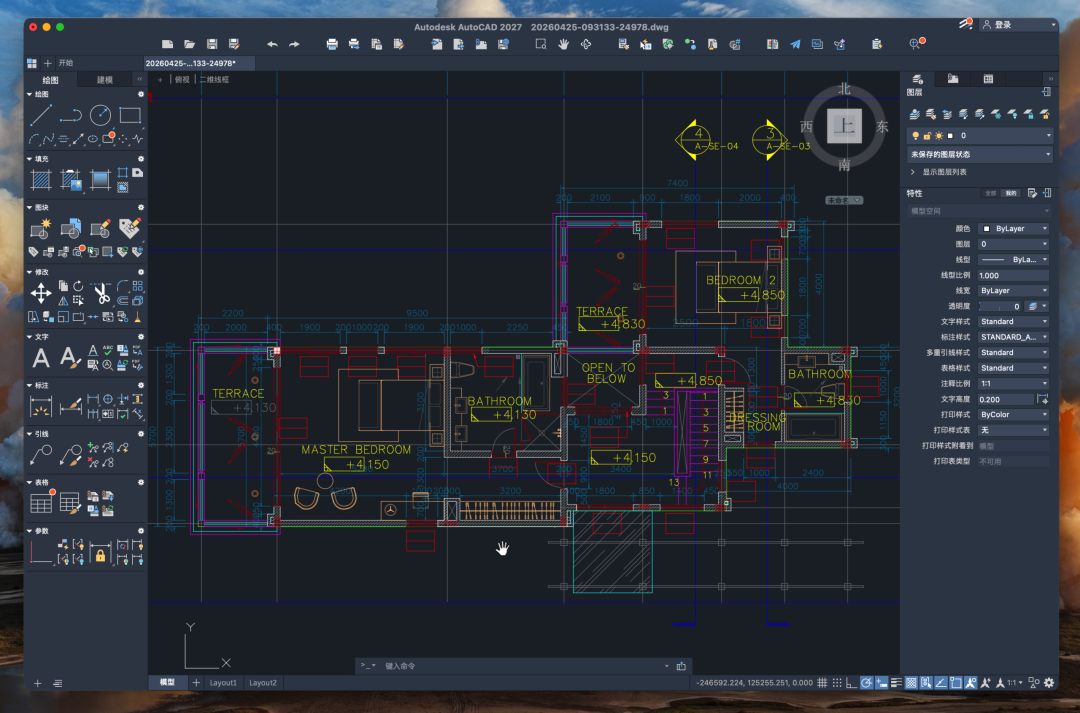Click the 俯视 view label

182,80
